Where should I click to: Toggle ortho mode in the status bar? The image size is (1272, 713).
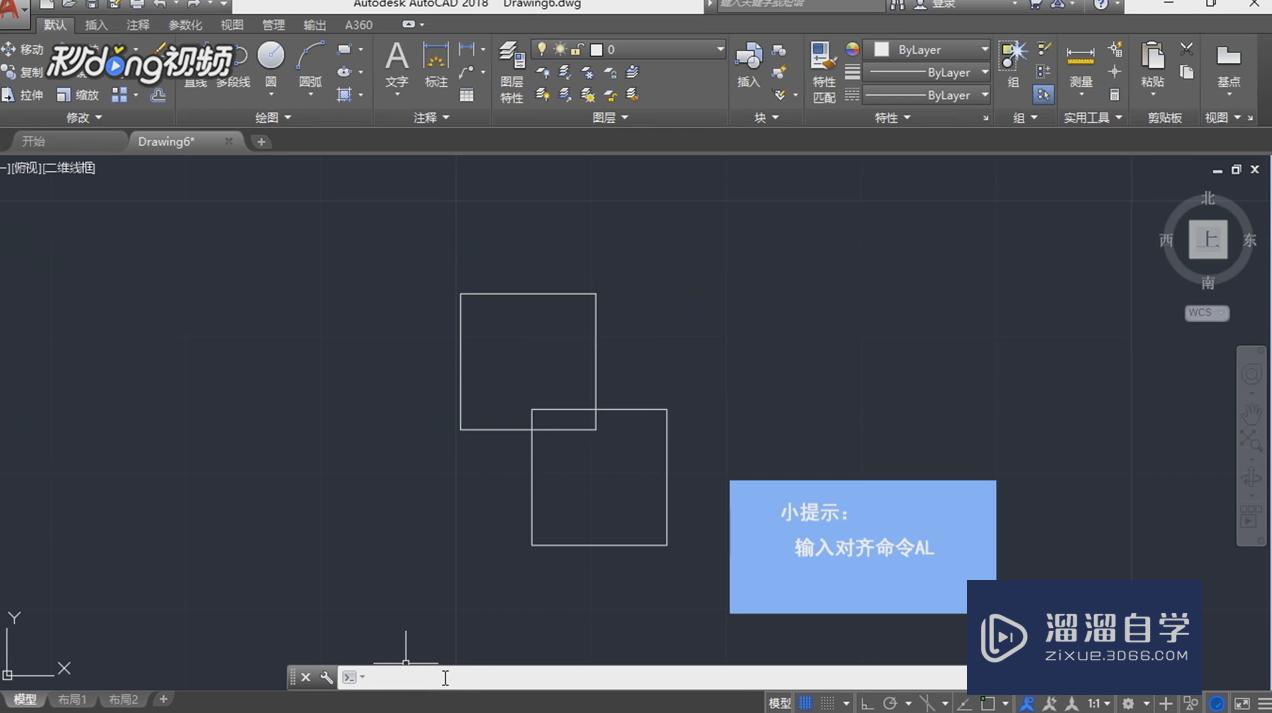point(866,703)
